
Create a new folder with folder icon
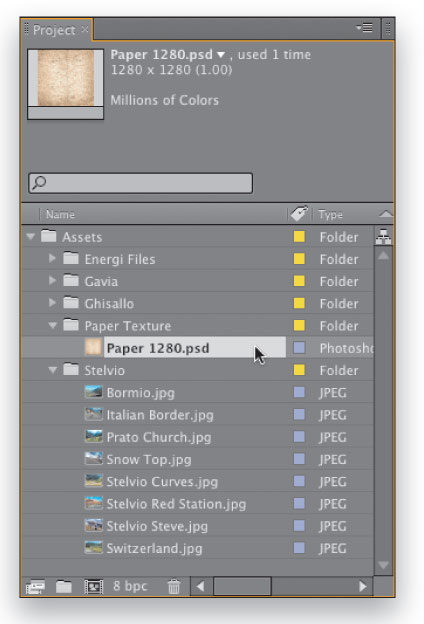coord(64,587)
